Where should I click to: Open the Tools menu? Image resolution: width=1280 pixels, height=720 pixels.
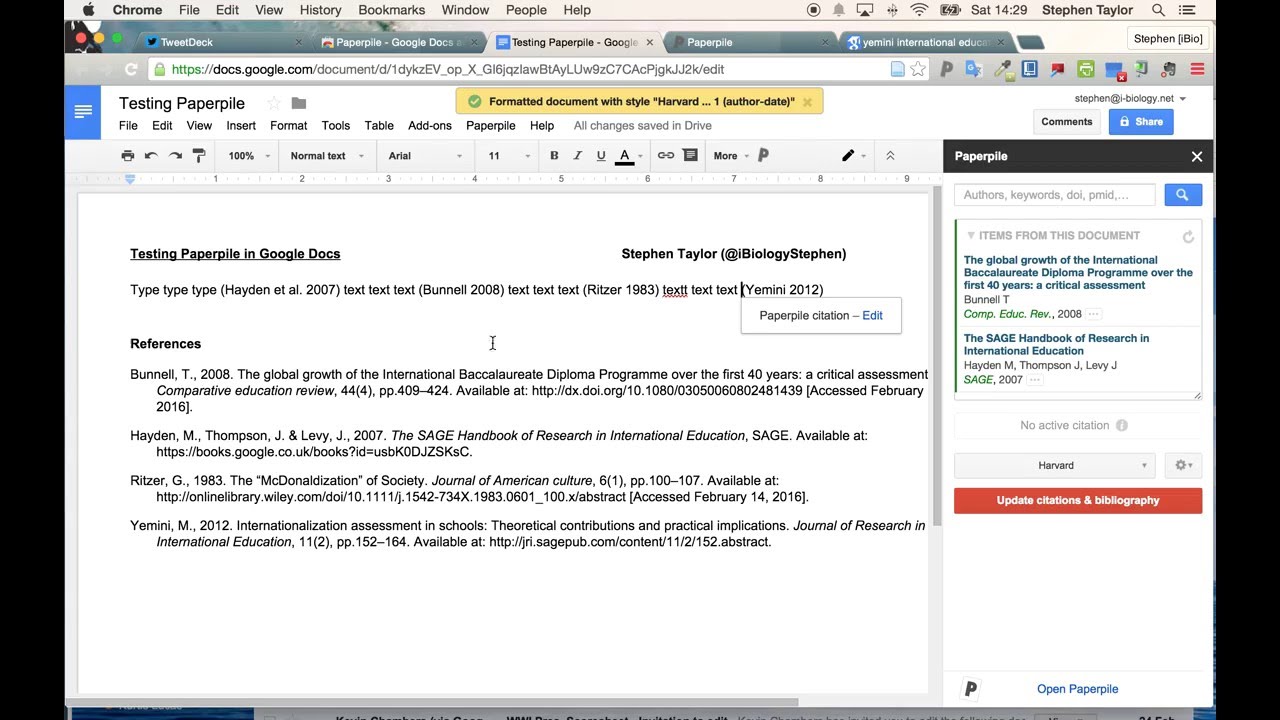pos(336,126)
